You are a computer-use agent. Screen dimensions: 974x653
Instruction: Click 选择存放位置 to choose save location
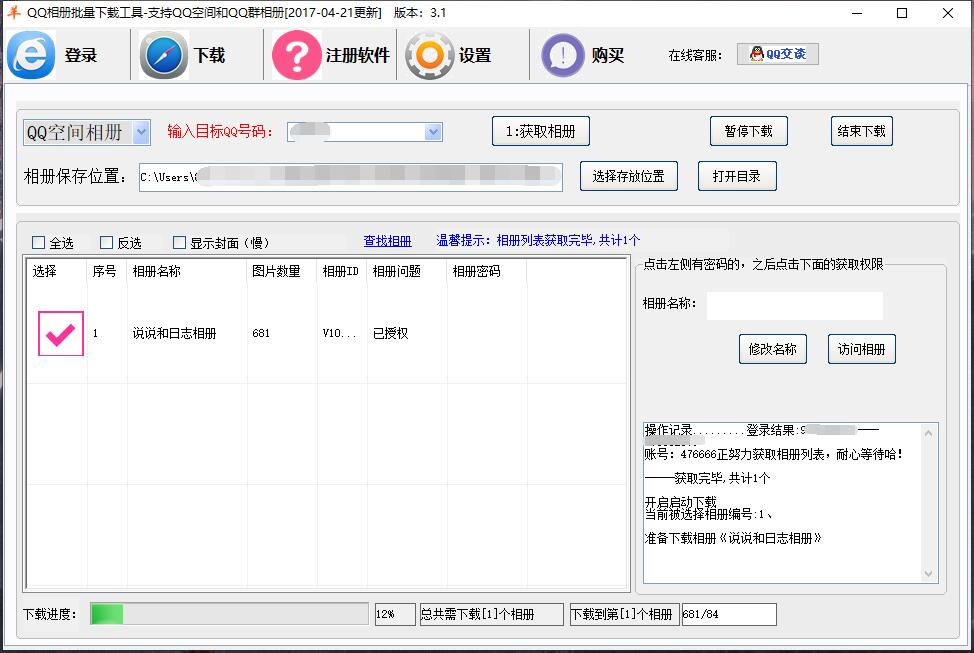point(628,176)
